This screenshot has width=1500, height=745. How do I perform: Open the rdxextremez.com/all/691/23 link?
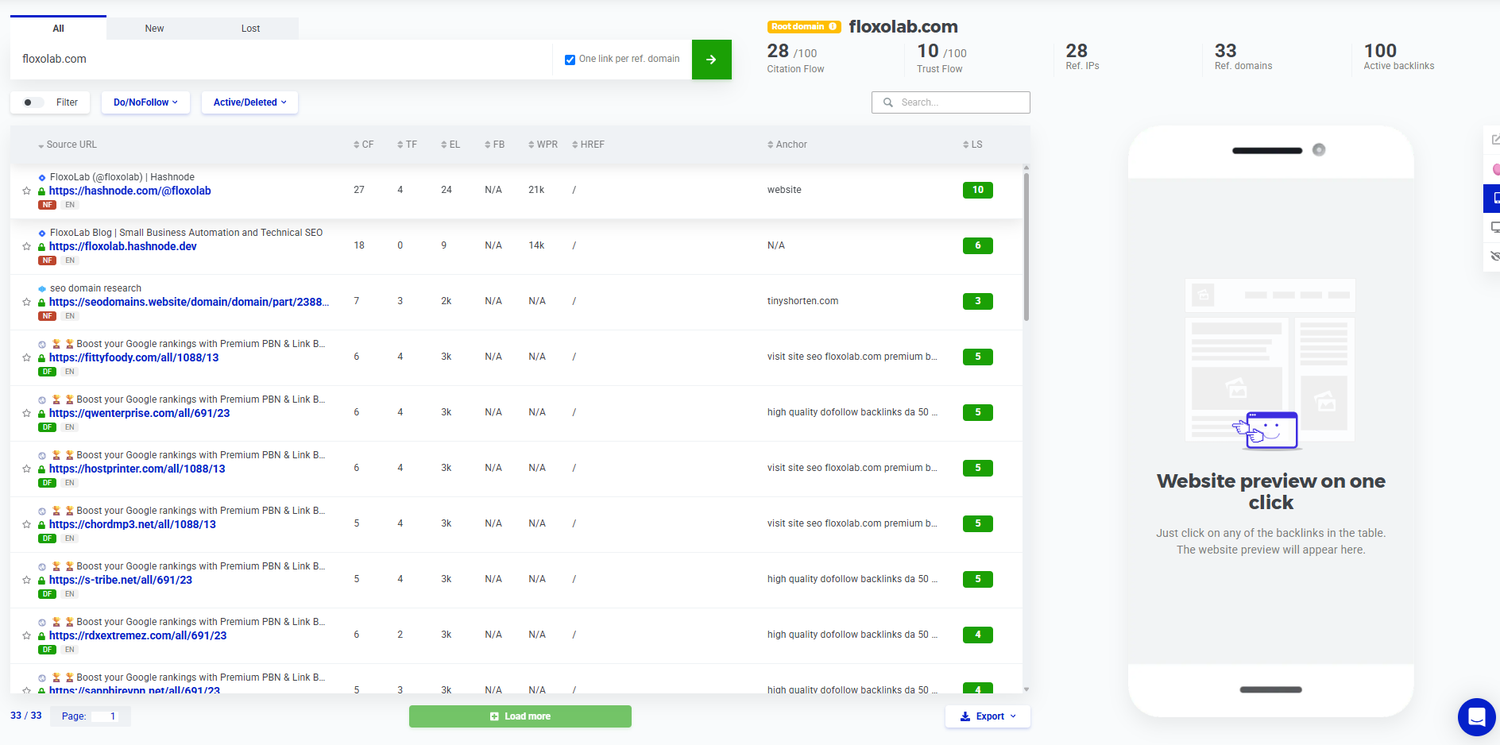point(138,636)
